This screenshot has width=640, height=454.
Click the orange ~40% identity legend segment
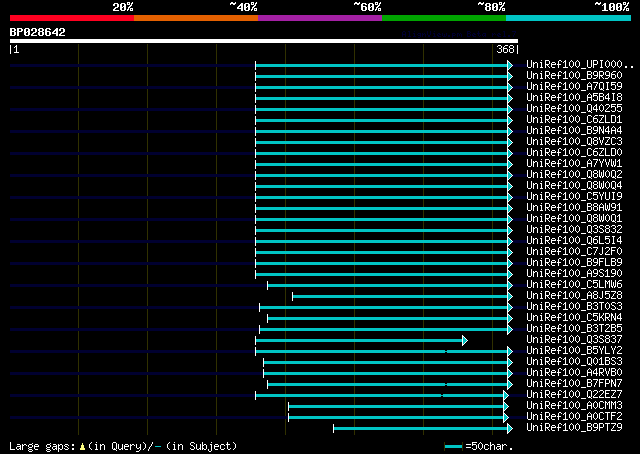[x=196, y=18]
